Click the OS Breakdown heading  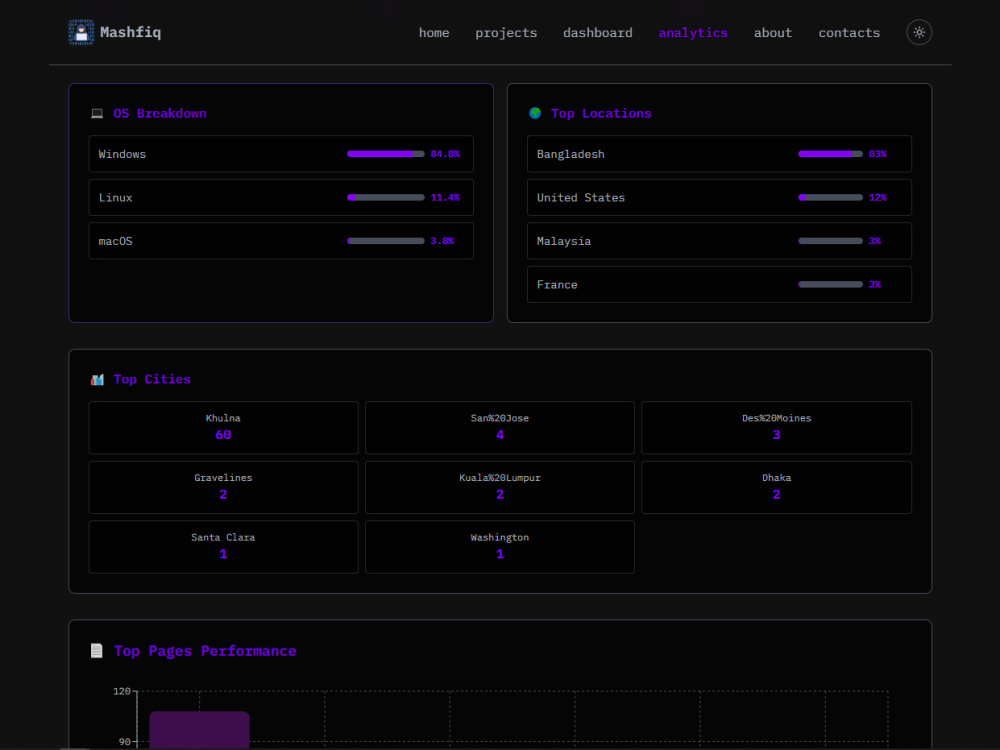click(159, 114)
